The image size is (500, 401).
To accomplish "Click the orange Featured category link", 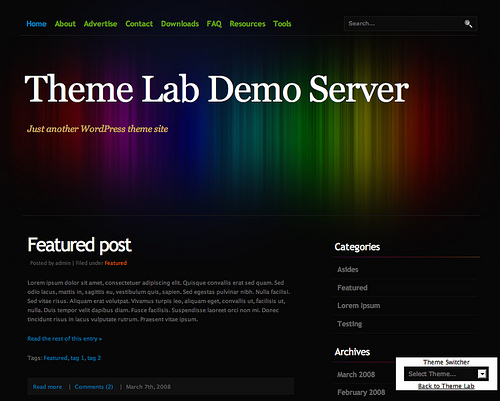I will 116,263.
